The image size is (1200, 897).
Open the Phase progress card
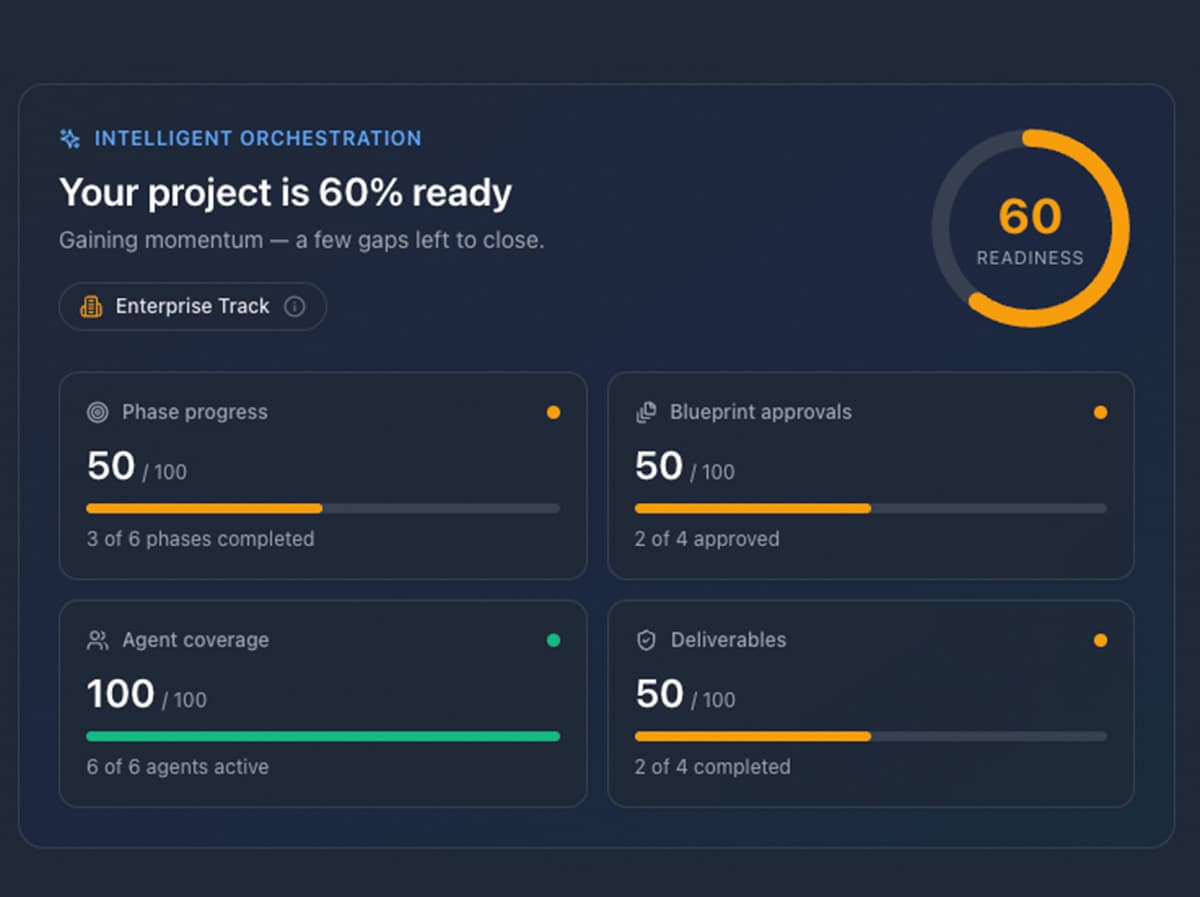323,476
